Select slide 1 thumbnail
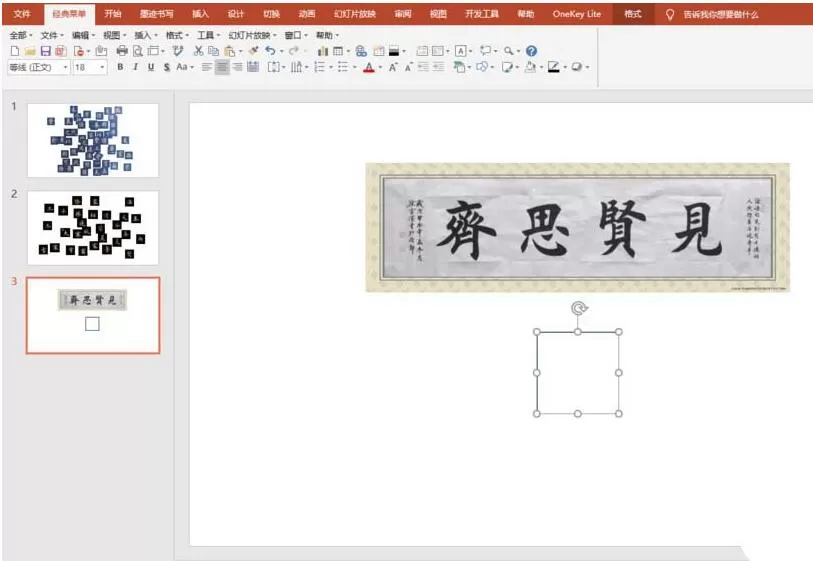The width and height of the screenshot is (813, 561). tap(93, 140)
